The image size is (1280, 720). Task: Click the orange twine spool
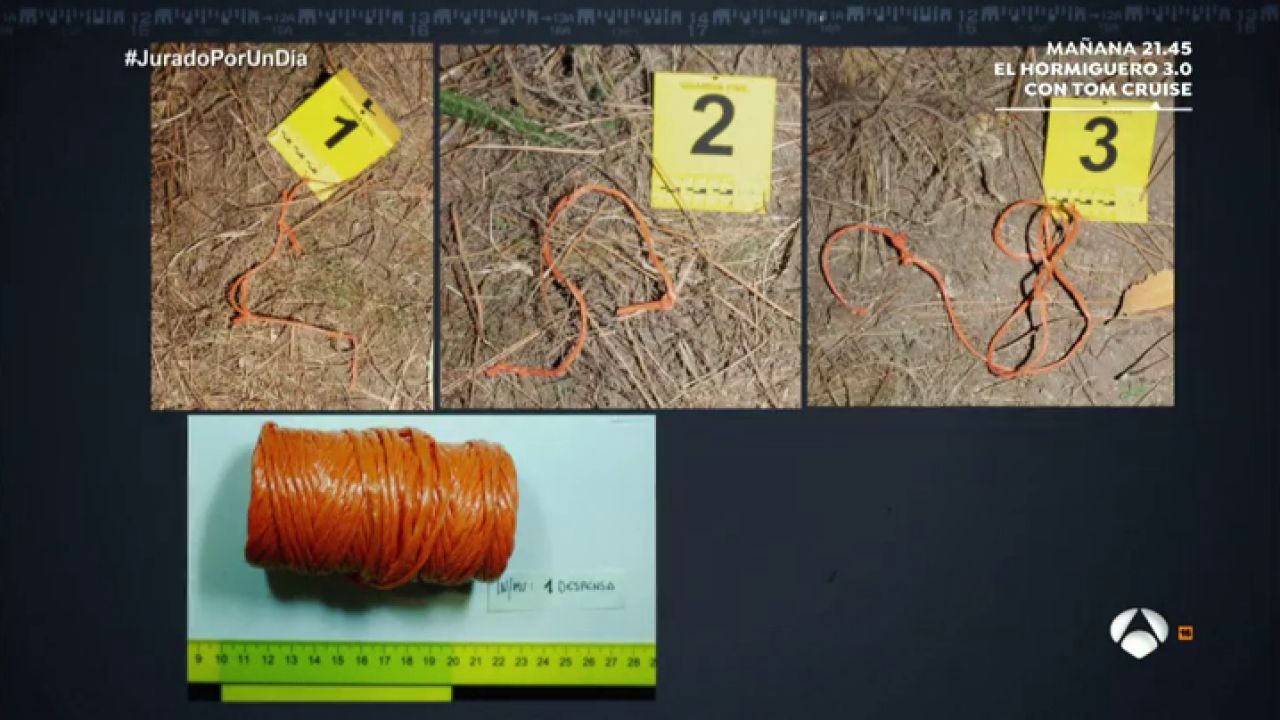(382, 505)
